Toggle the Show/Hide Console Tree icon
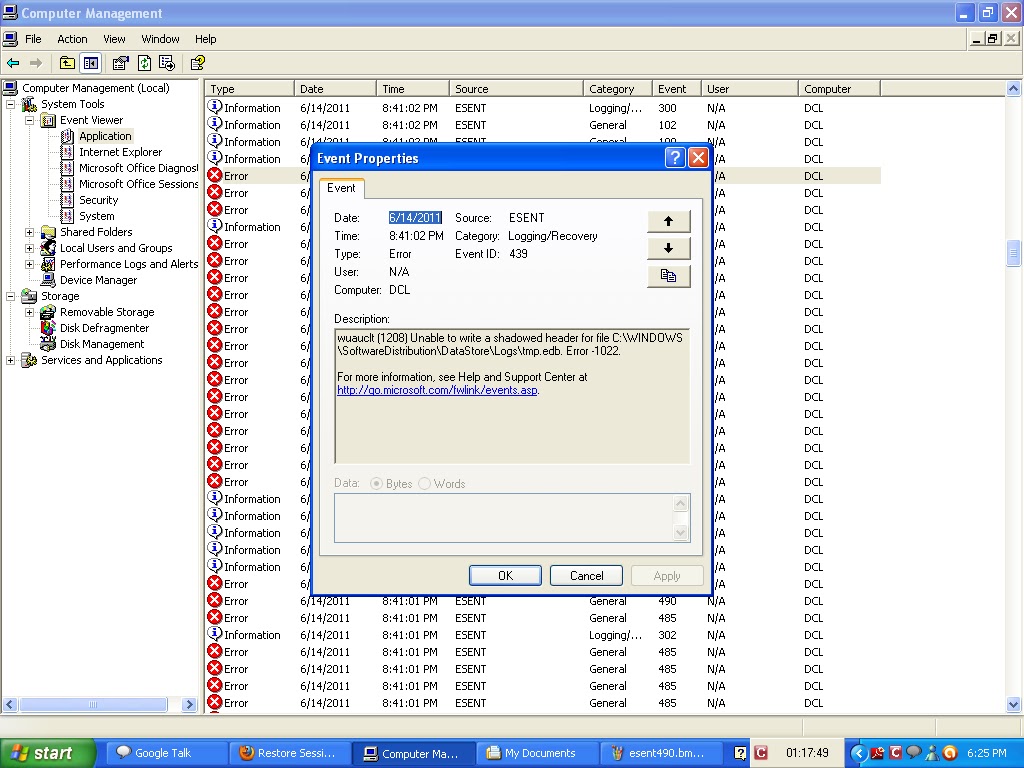This screenshot has width=1024, height=768. click(x=91, y=63)
